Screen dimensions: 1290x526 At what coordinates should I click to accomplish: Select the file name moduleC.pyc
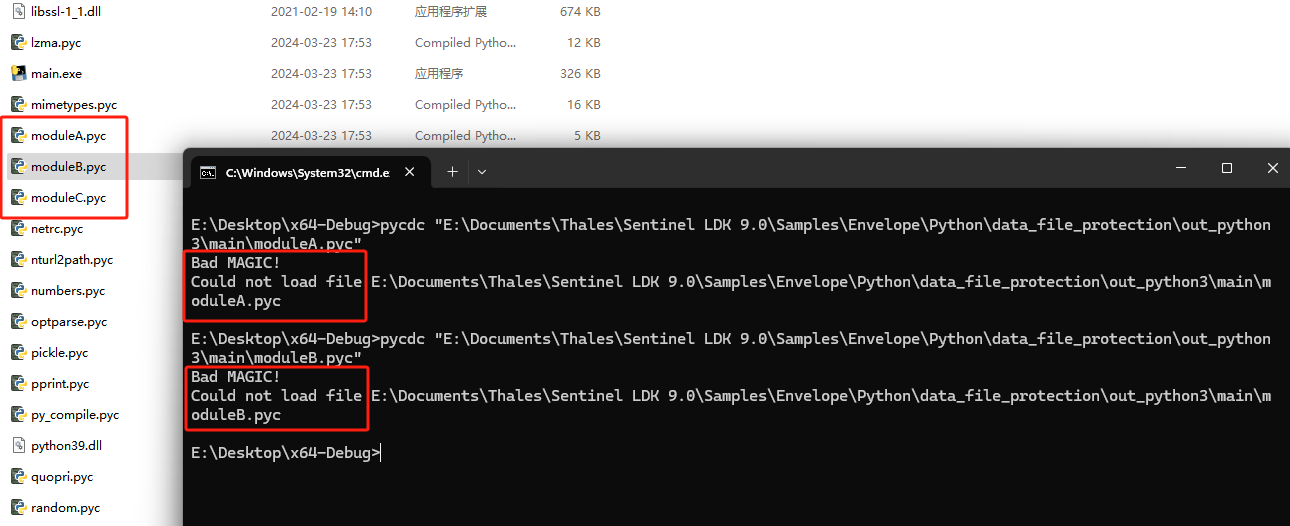[x=68, y=198]
